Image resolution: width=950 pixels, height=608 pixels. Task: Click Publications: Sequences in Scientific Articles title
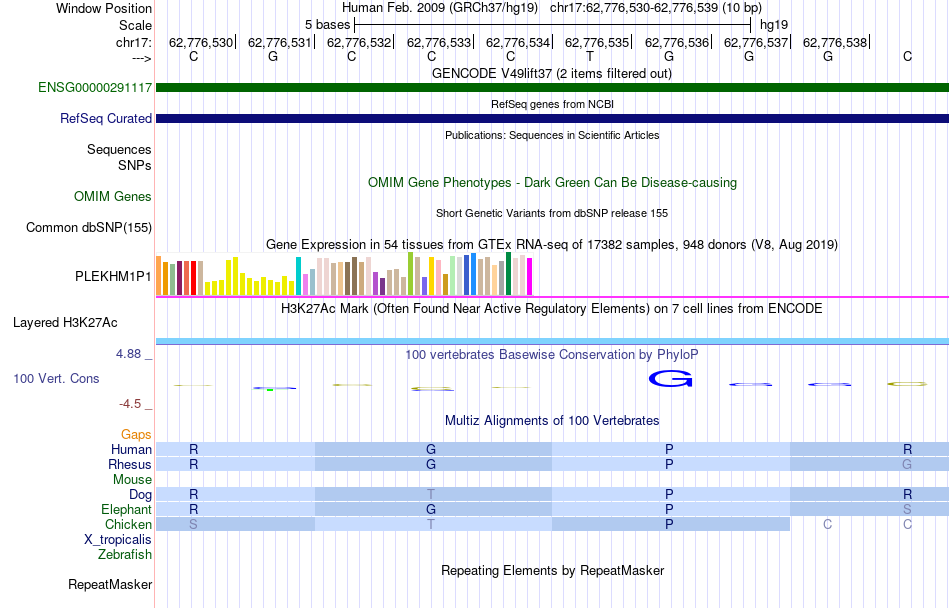coord(552,135)
